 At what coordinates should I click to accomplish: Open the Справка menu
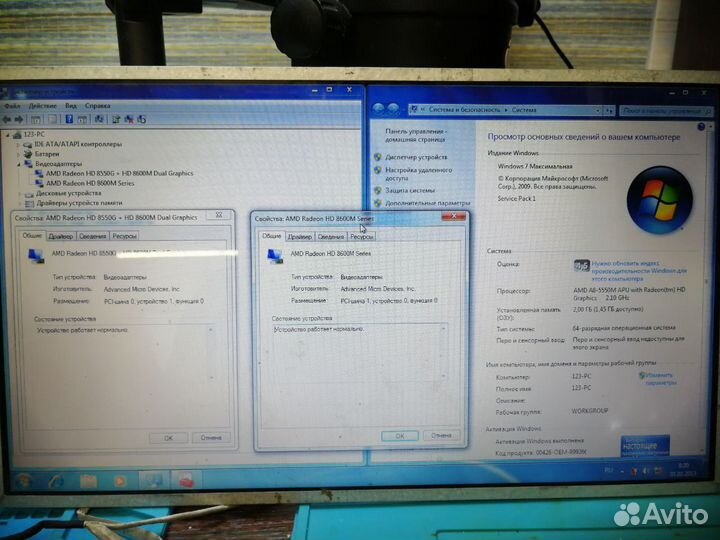click(97, 106)
